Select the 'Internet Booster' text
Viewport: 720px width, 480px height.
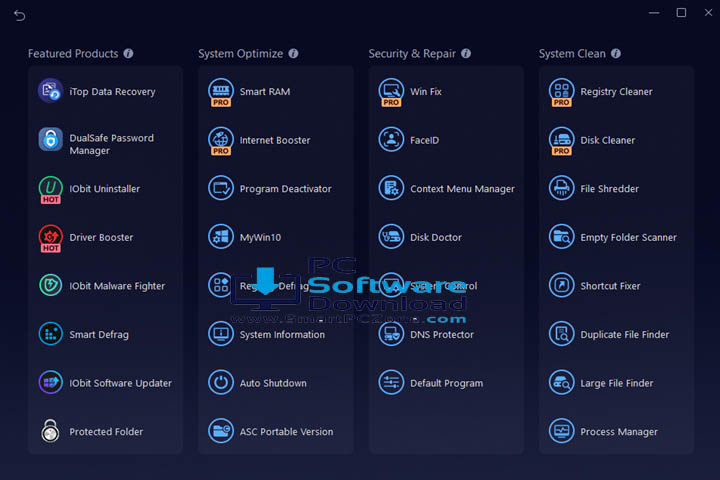pos(275,140)
